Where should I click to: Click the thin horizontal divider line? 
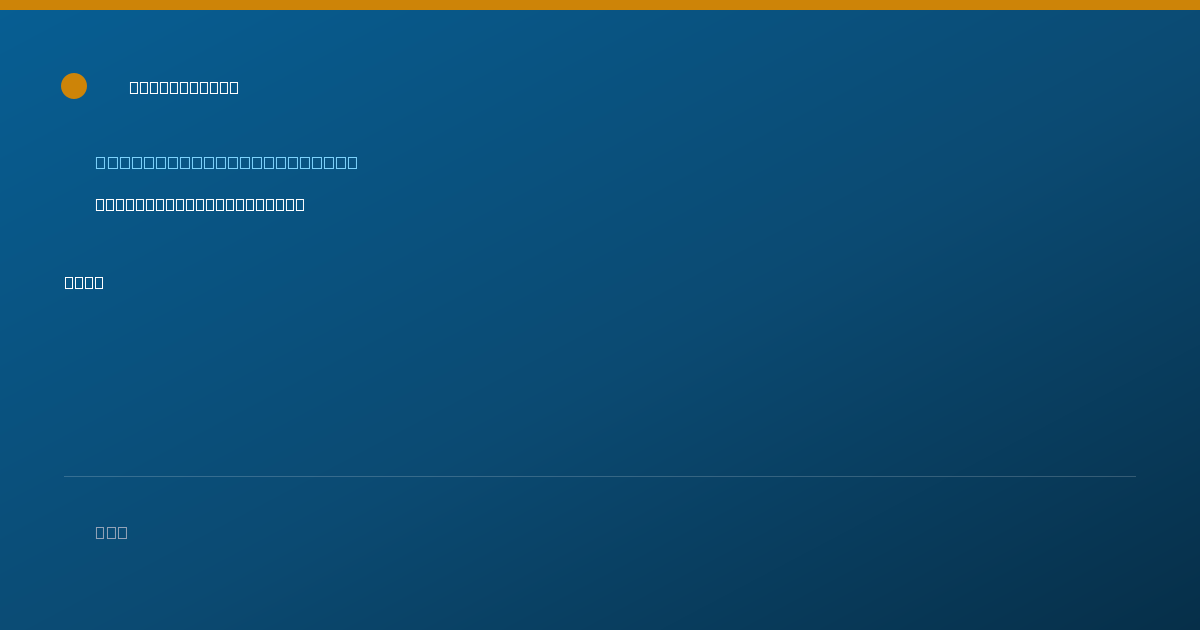click(600, 476)
